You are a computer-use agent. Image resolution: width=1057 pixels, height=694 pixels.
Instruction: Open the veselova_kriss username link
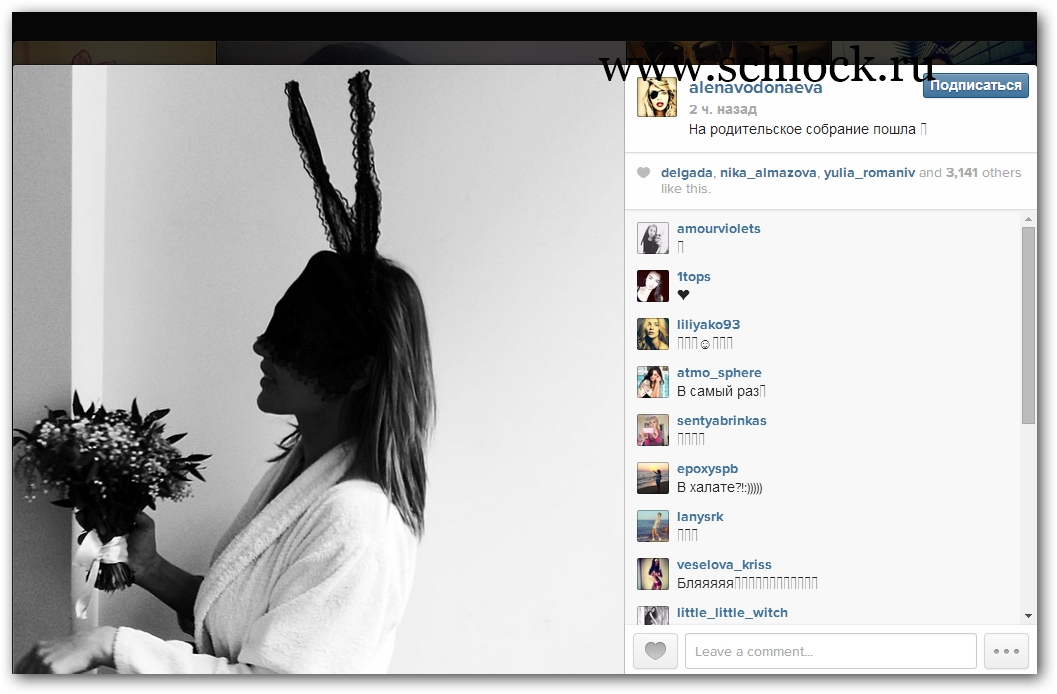(x=724, y=565)
